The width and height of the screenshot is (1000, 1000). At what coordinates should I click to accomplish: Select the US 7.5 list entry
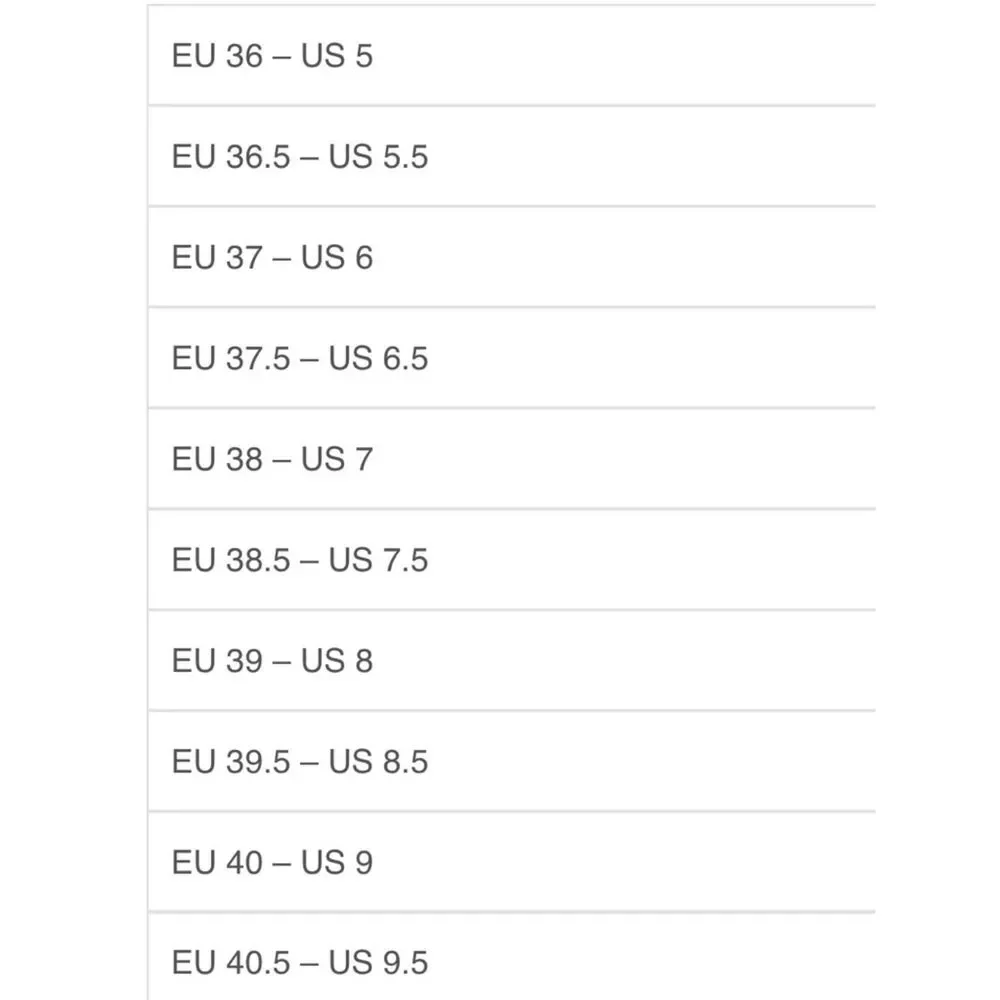511,560
